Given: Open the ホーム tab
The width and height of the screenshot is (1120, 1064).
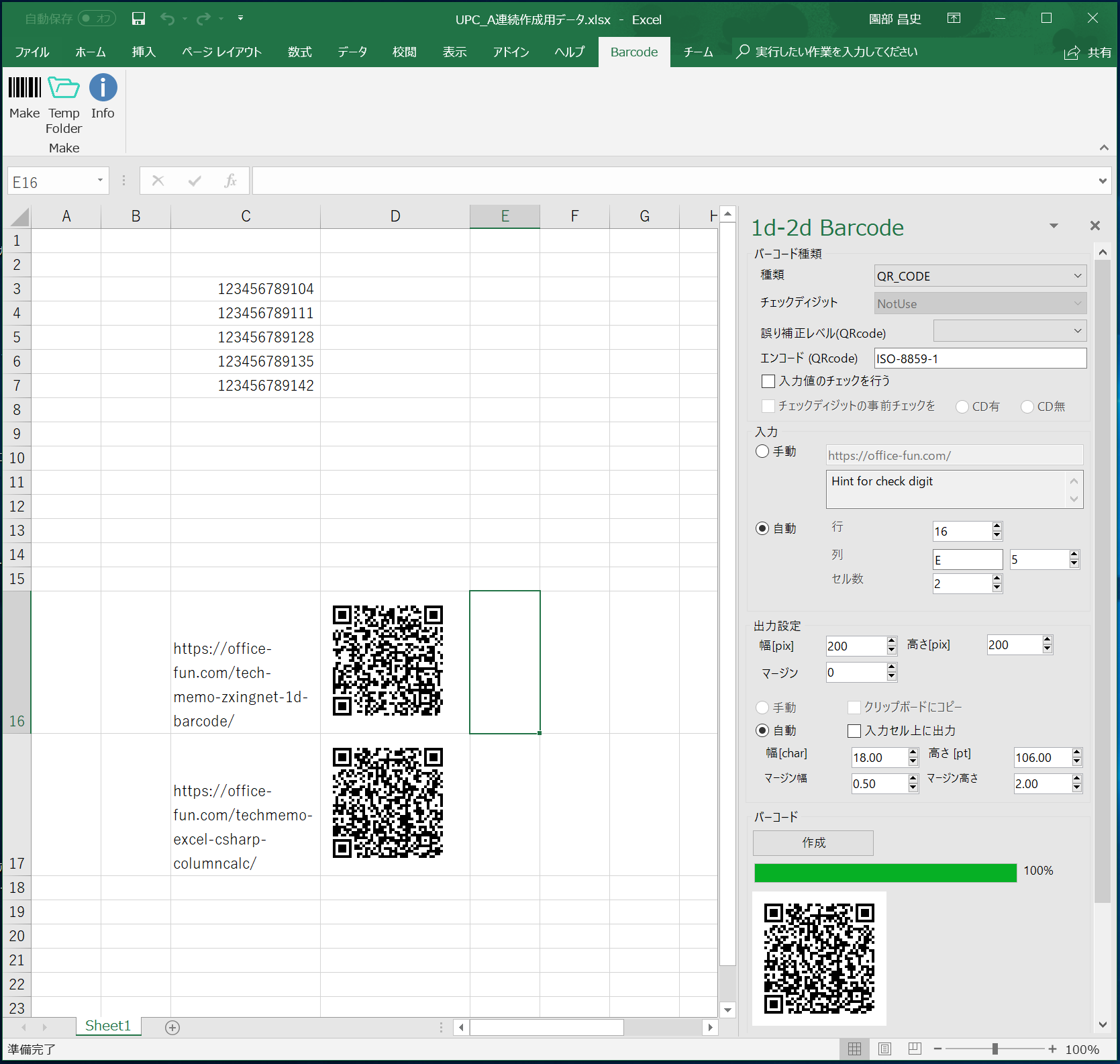Looking at the screenshot, I should pos(91,52).
